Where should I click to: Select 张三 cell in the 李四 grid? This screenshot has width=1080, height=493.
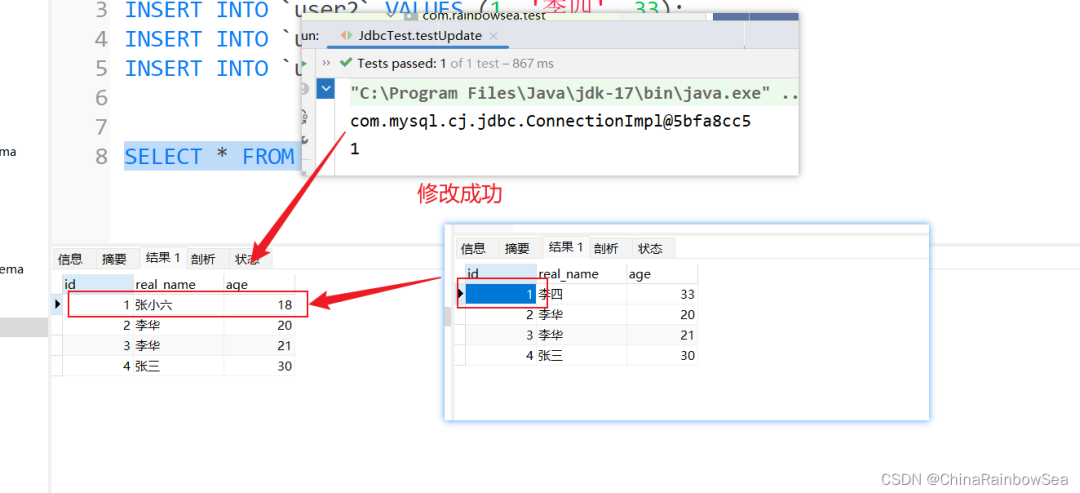coord(582,356)
